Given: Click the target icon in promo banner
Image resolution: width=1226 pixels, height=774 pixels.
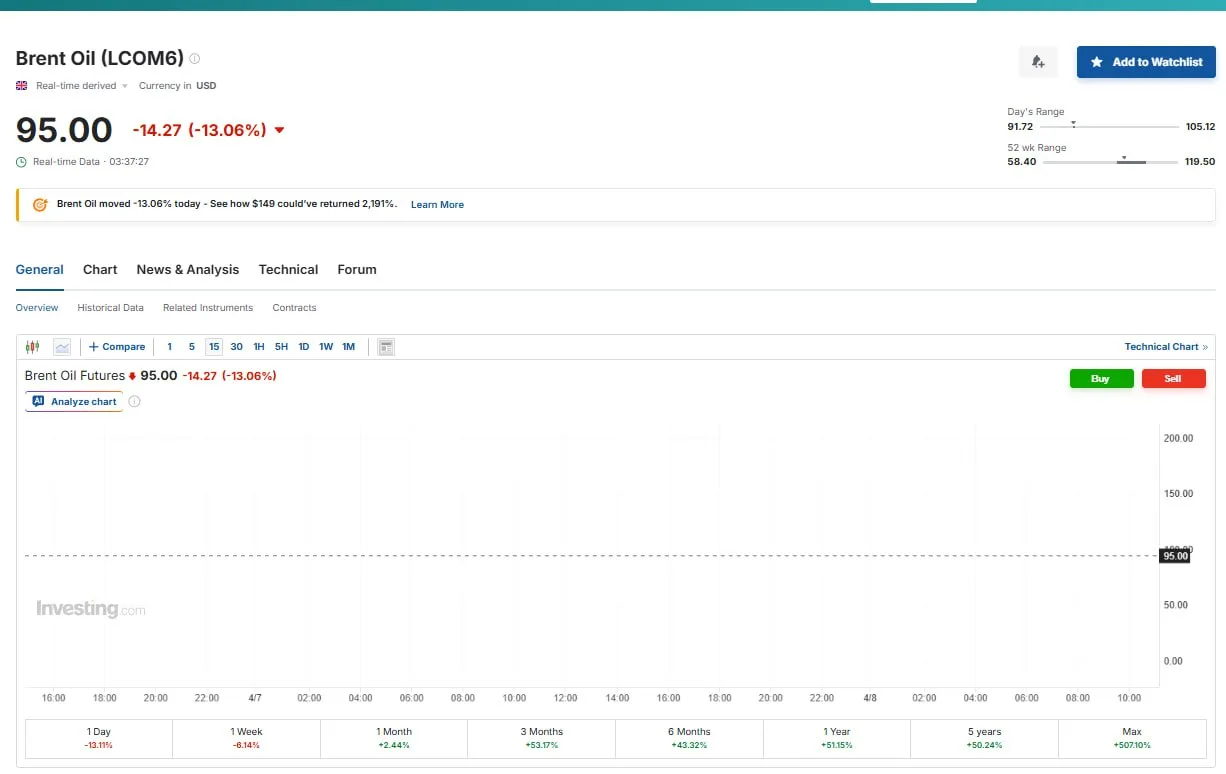Looking at the screenshot, I should pyautogui.click(x=40, y=205).
